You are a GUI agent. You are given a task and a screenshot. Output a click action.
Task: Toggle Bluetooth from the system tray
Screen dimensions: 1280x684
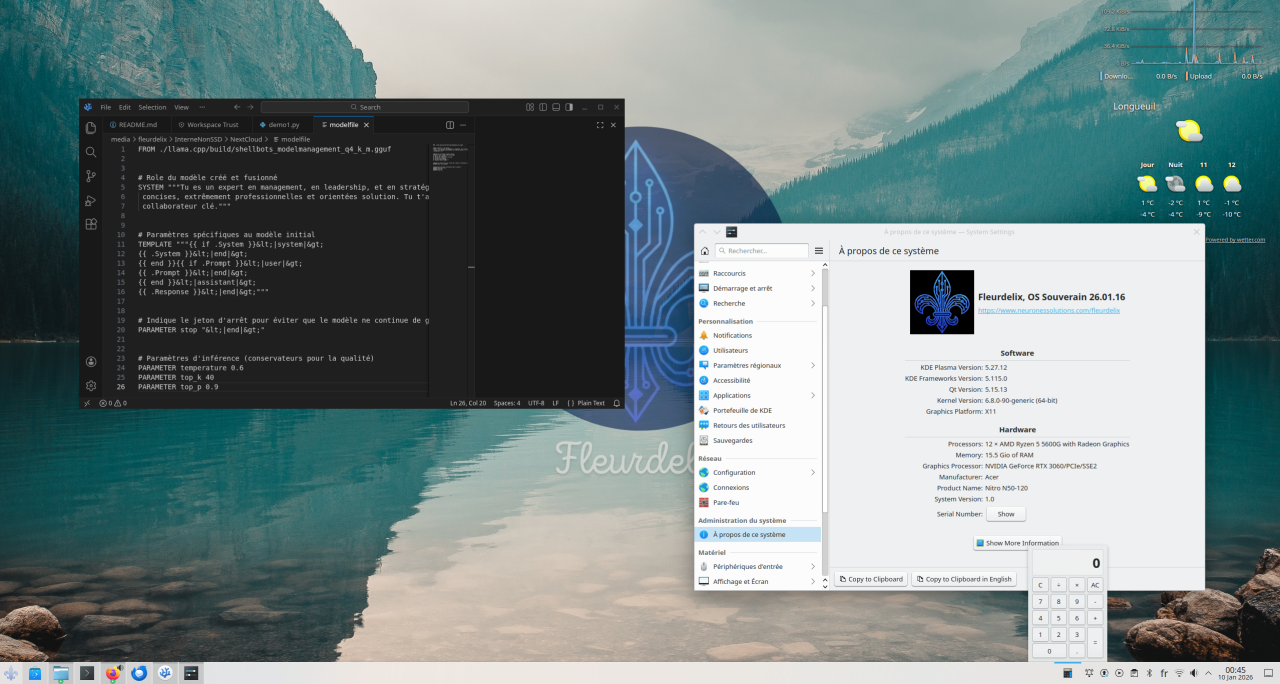(x=1149, y=673)
